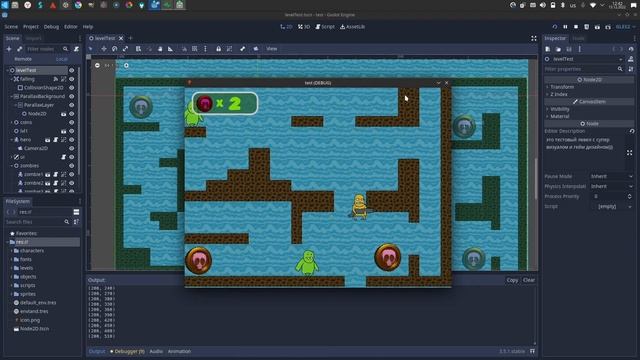
Task: Play the edited scene clapper icon
Action: [597, 27]
